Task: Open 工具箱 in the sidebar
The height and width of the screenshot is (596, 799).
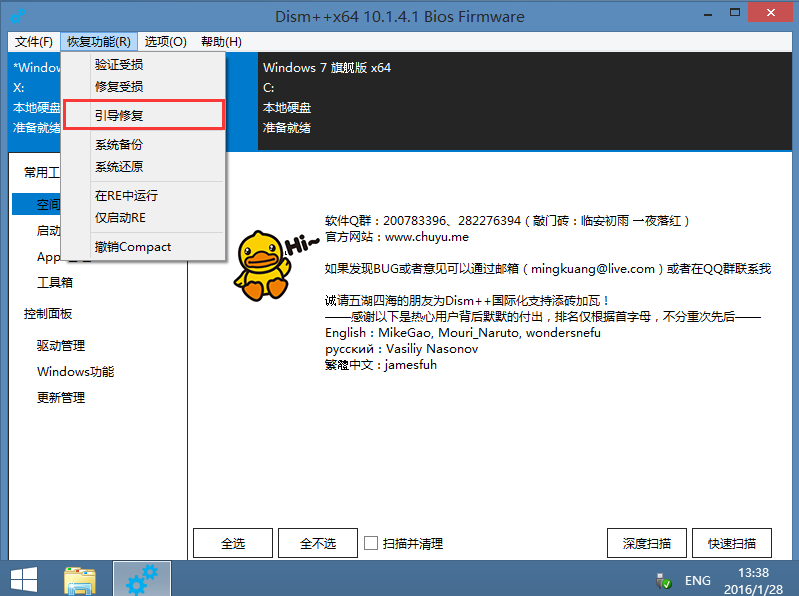Action: coord(55,282)
